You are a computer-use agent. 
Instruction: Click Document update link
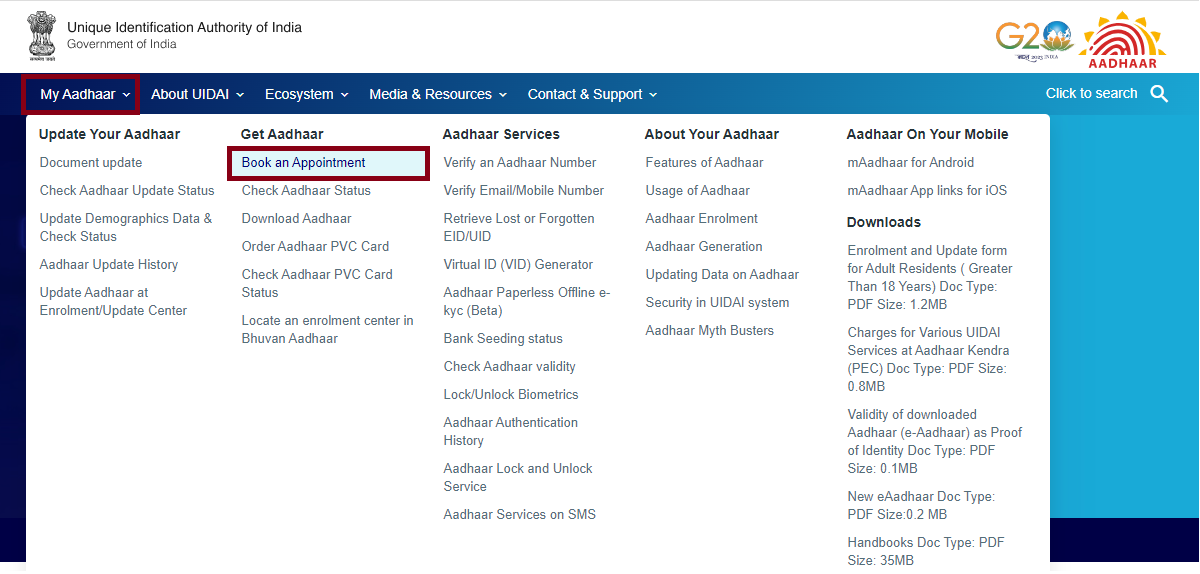[x=91, y=163]
